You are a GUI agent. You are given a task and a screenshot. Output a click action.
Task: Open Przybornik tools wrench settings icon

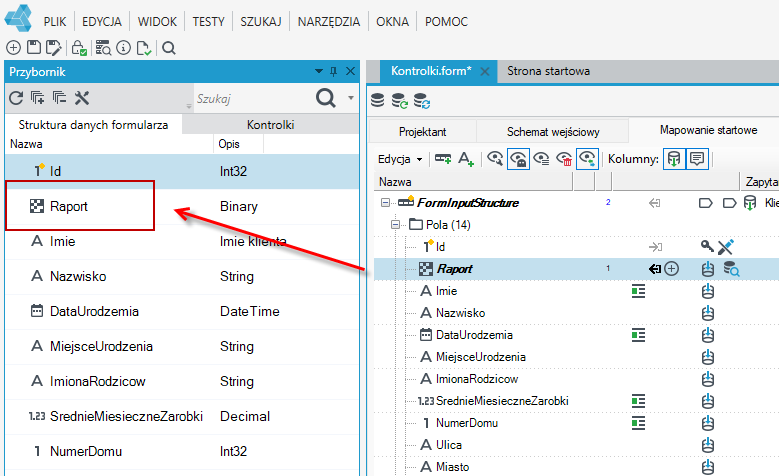82,98
